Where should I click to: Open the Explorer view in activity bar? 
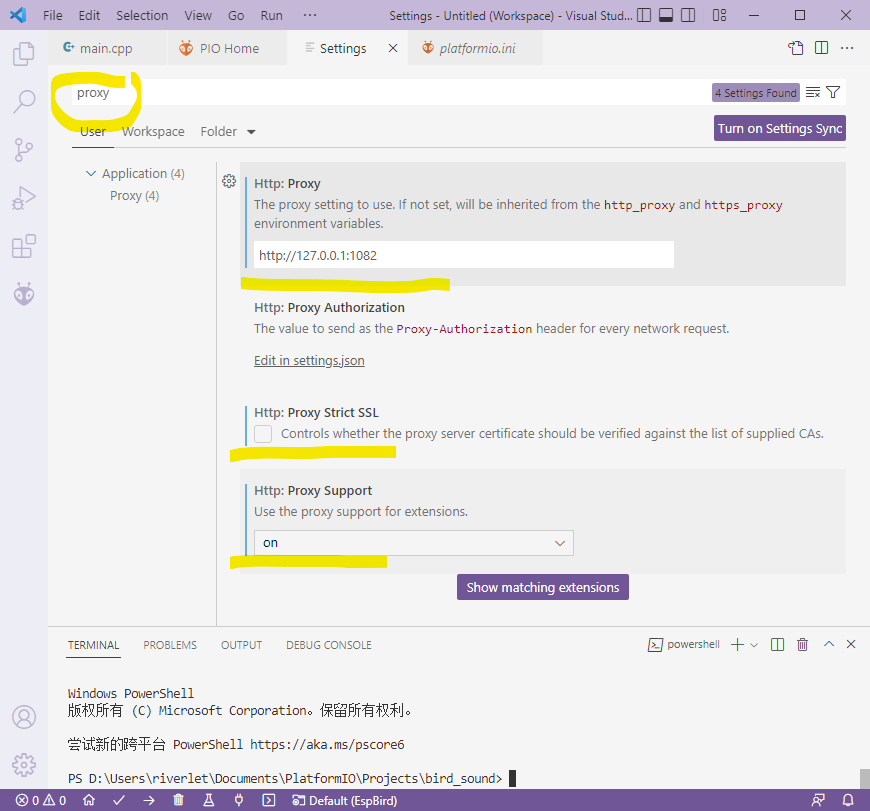click(24, 54)
